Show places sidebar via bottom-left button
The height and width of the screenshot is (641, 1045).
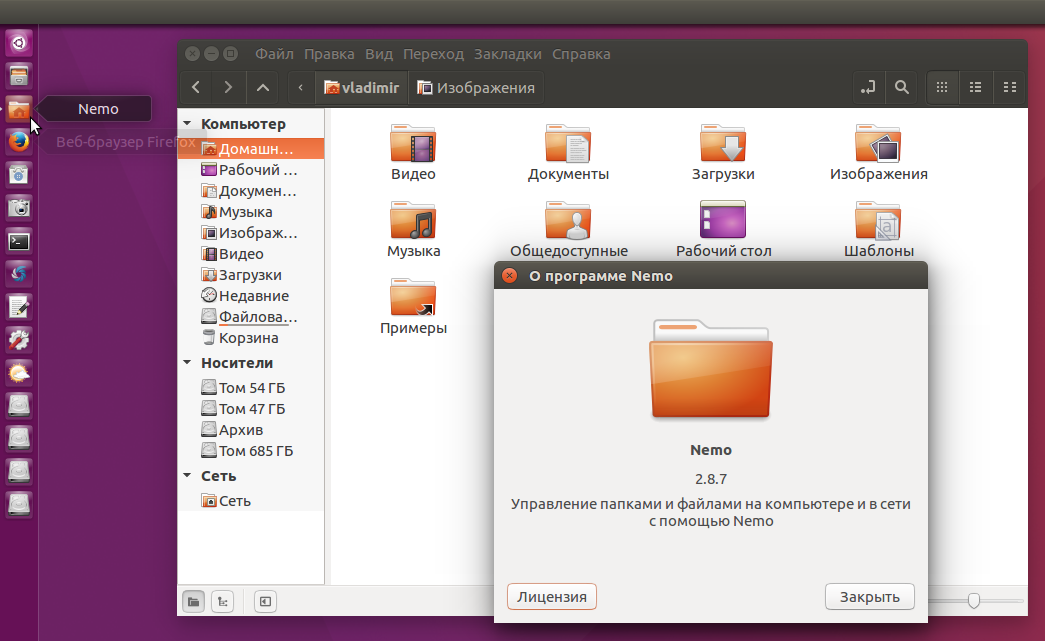click(194, 602)
